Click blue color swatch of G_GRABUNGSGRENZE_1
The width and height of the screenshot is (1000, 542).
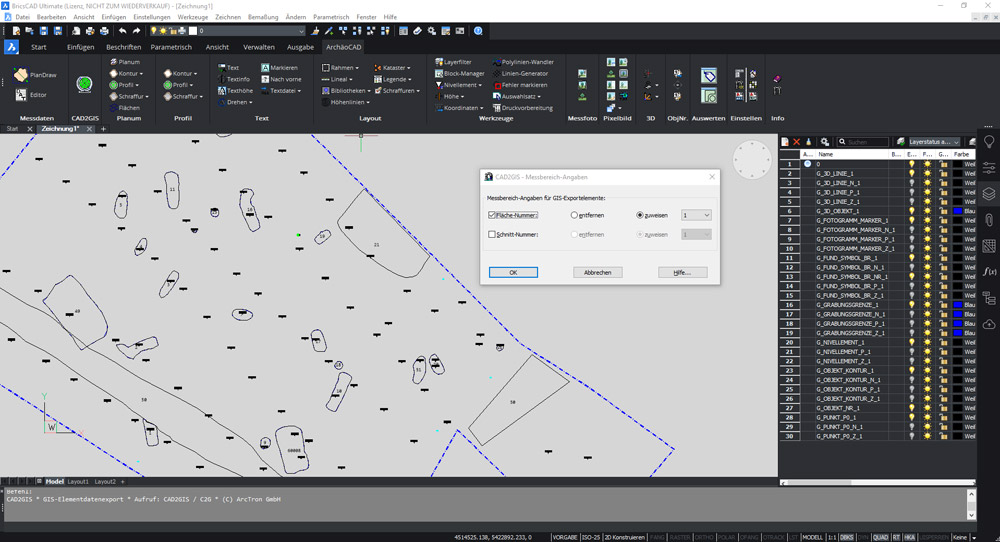pyautogui.click(x=957, y=305)
